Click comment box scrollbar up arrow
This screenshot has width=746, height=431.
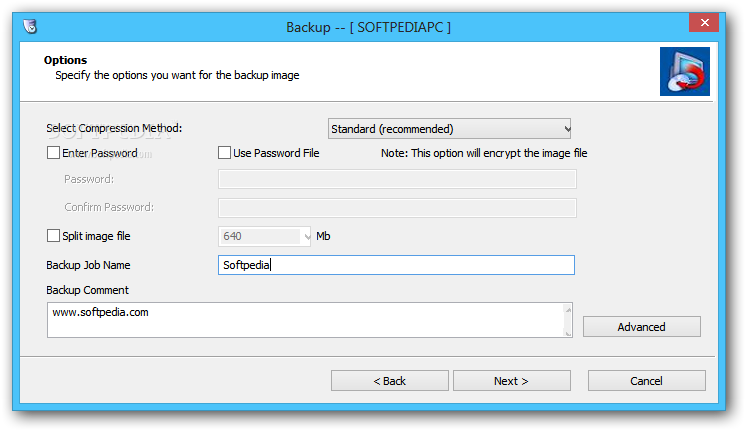coord(568,310)
